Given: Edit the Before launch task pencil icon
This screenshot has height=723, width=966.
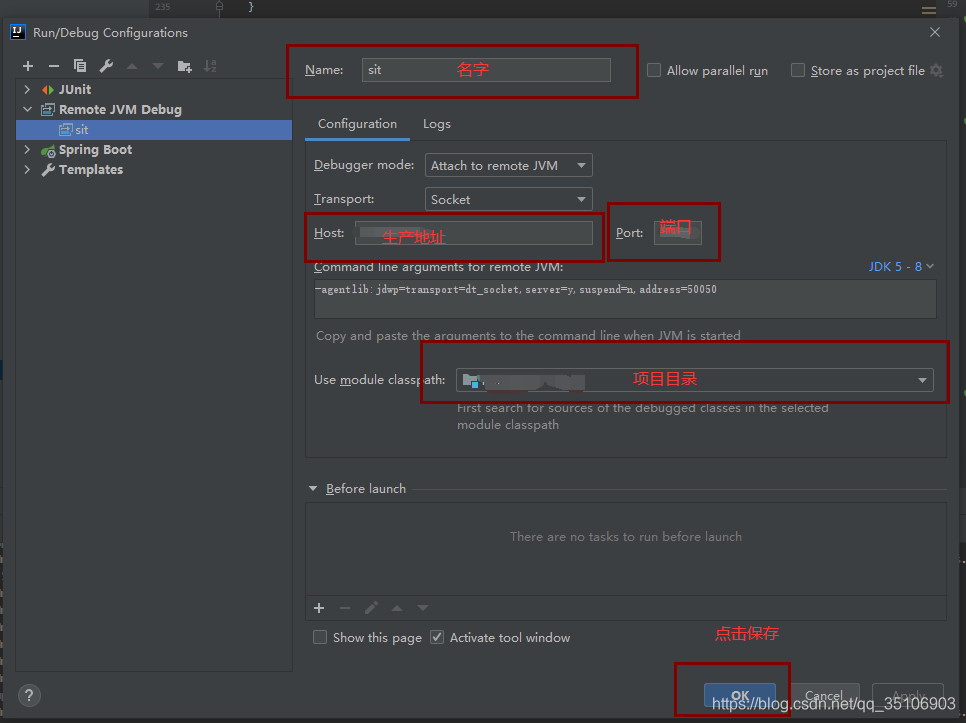Looking at the screenshot, I should click(x=371, y=608).
